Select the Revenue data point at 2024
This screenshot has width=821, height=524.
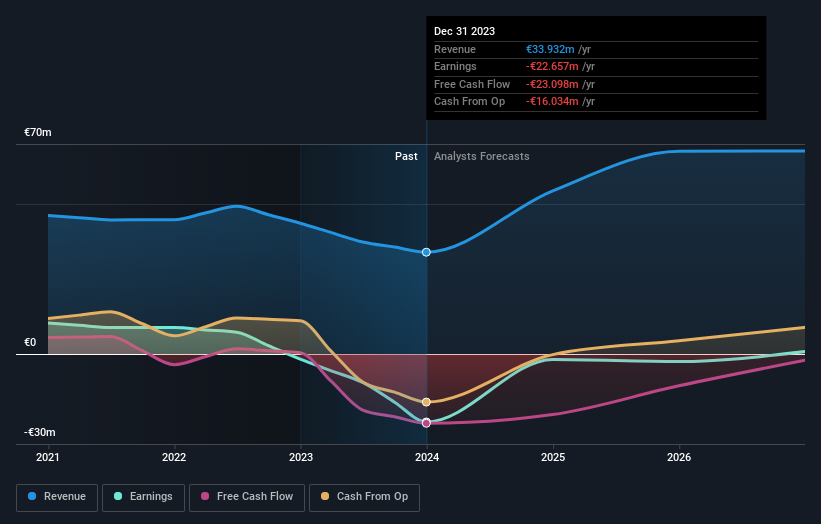coord(426,252)
